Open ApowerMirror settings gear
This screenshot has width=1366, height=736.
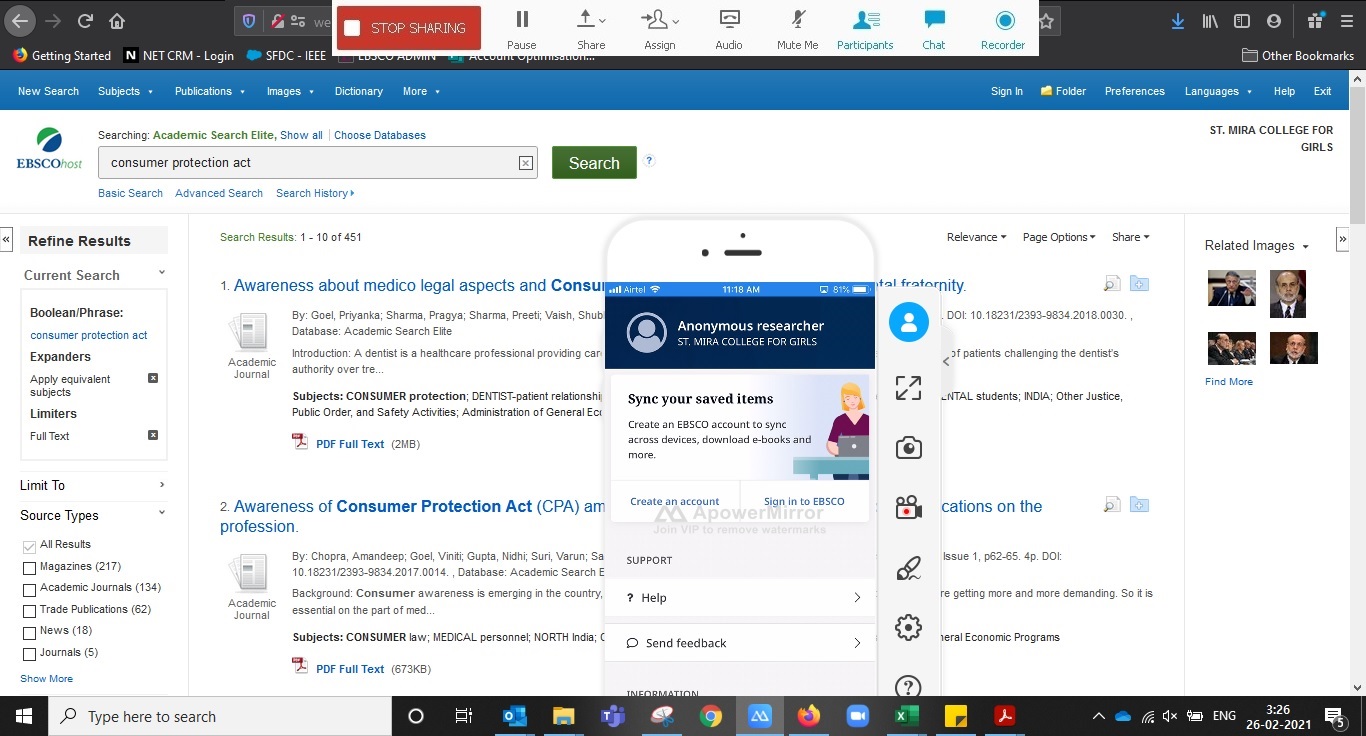coord(908,627)
